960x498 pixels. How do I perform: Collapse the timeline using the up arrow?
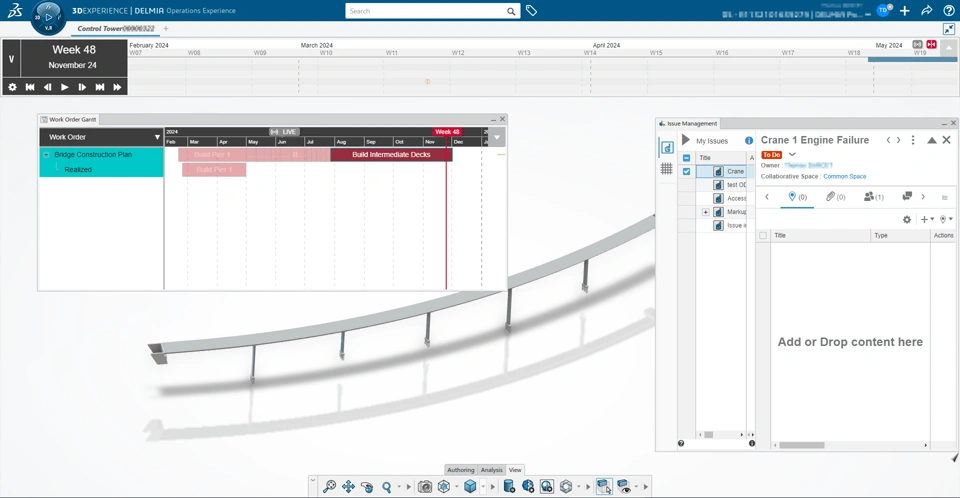coord(948,48)
